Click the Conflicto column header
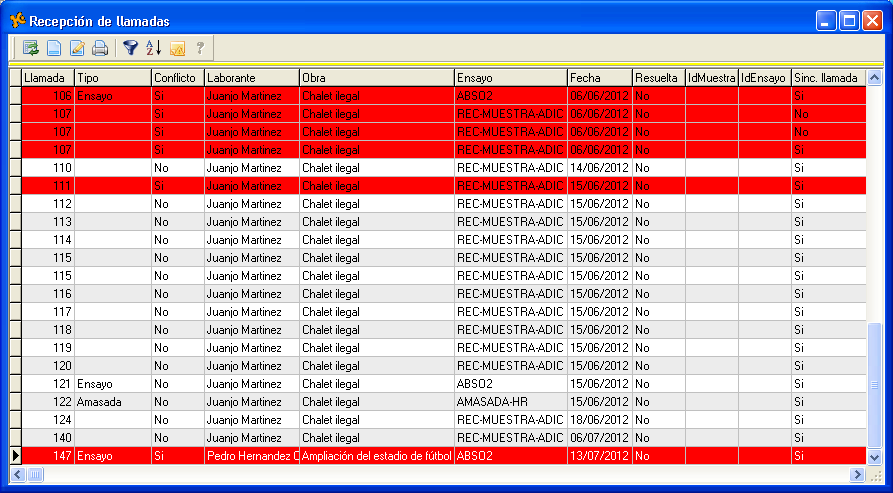 177,78
